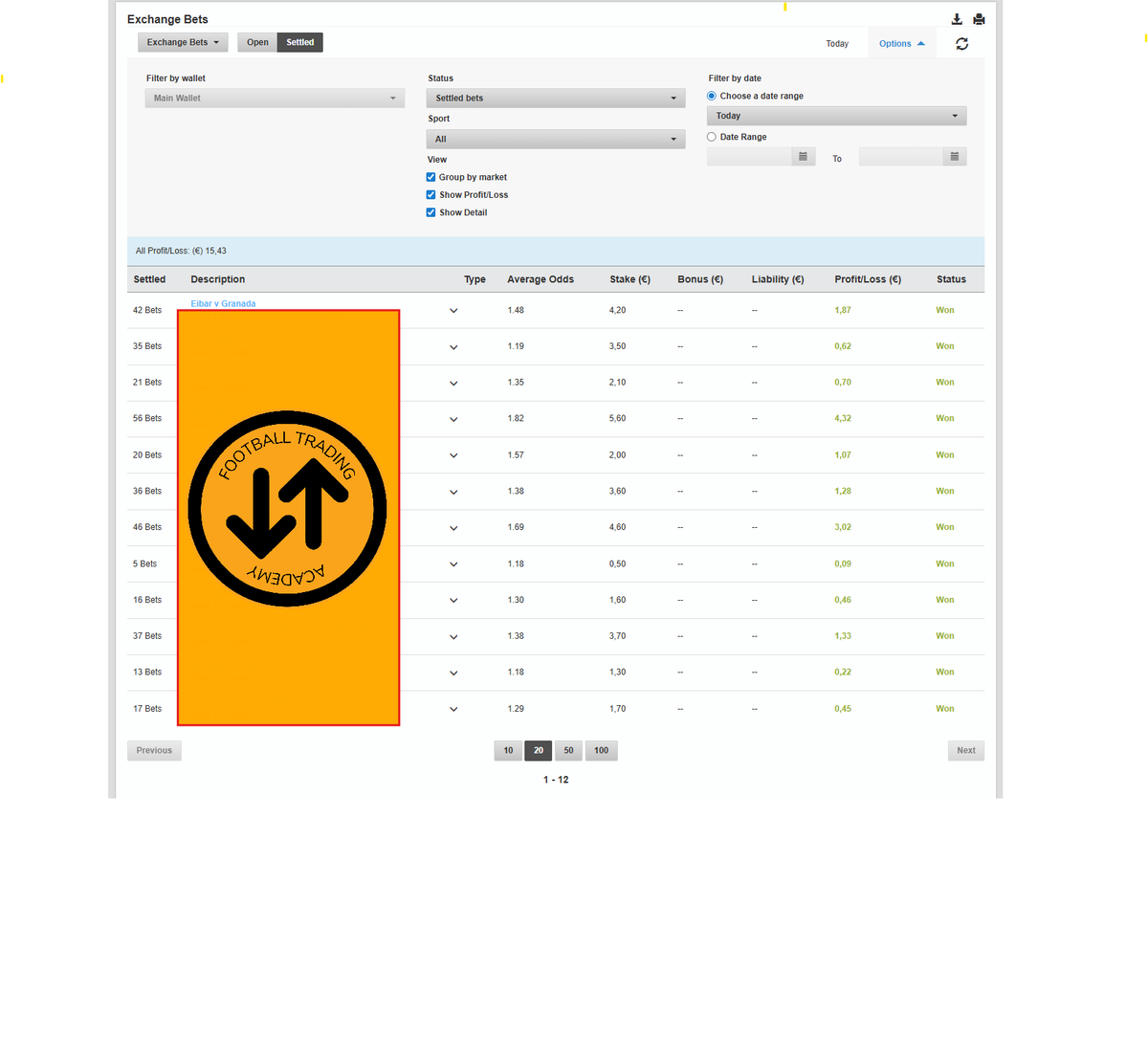Open the Settled bets status dropdown
This screenshot has height=1060, width=1148.
tap(556, 99)
